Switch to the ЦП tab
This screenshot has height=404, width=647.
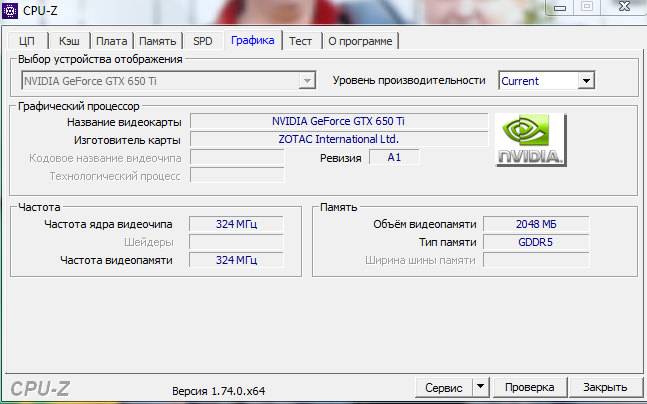pyautogui.click(x=27, y=41)
